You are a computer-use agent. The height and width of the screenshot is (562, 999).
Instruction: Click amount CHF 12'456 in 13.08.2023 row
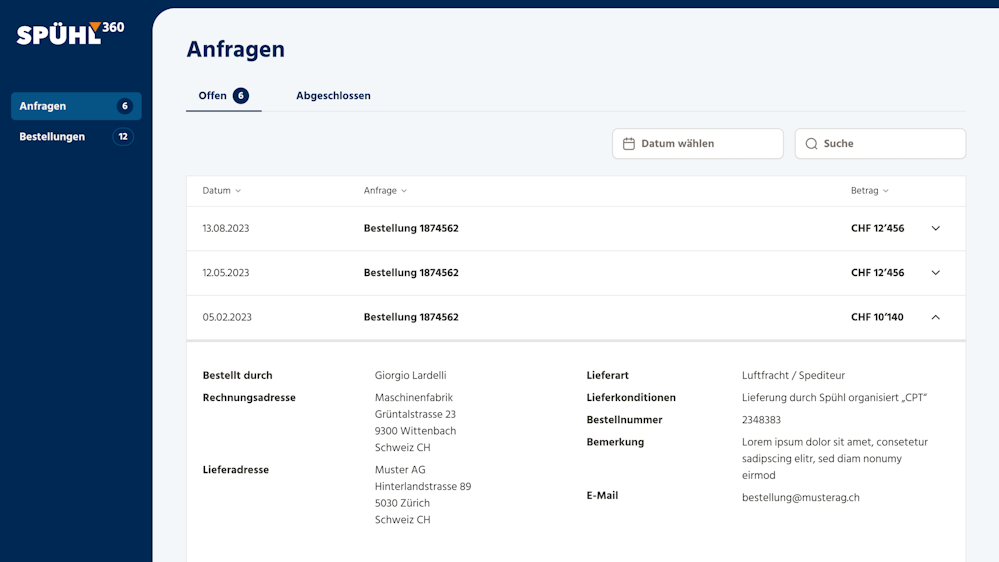pos(877,228)
